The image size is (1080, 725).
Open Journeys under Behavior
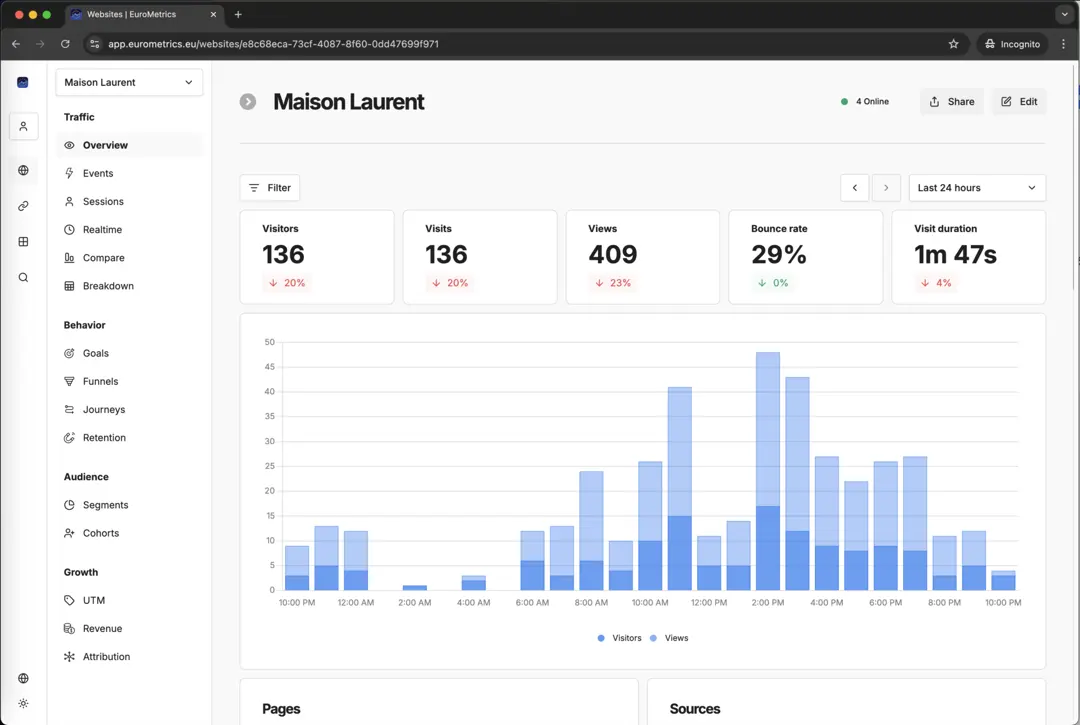[x=129, y=410]
